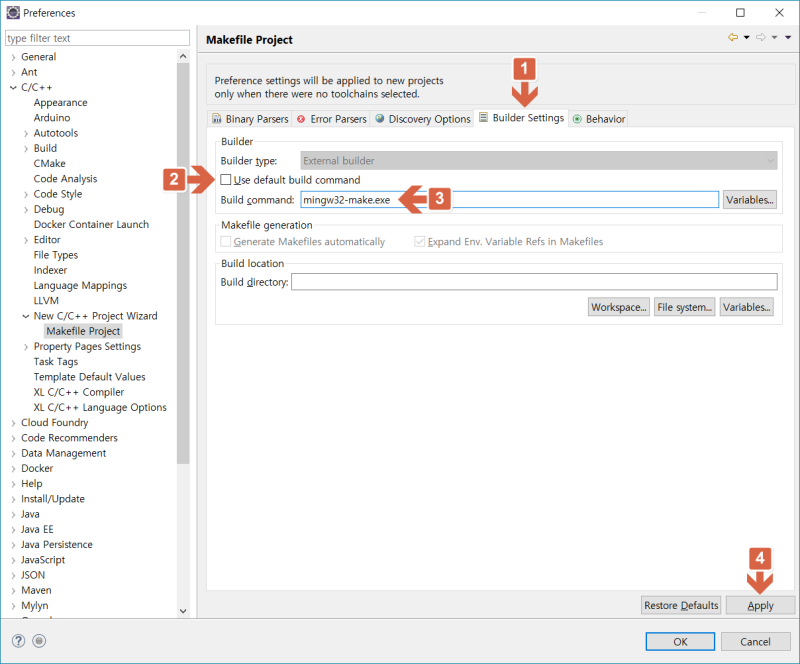Screen dimensions: 800x664
Task: Select Template Default Values item
Action: pyautogui.click(x=89, y=377)
